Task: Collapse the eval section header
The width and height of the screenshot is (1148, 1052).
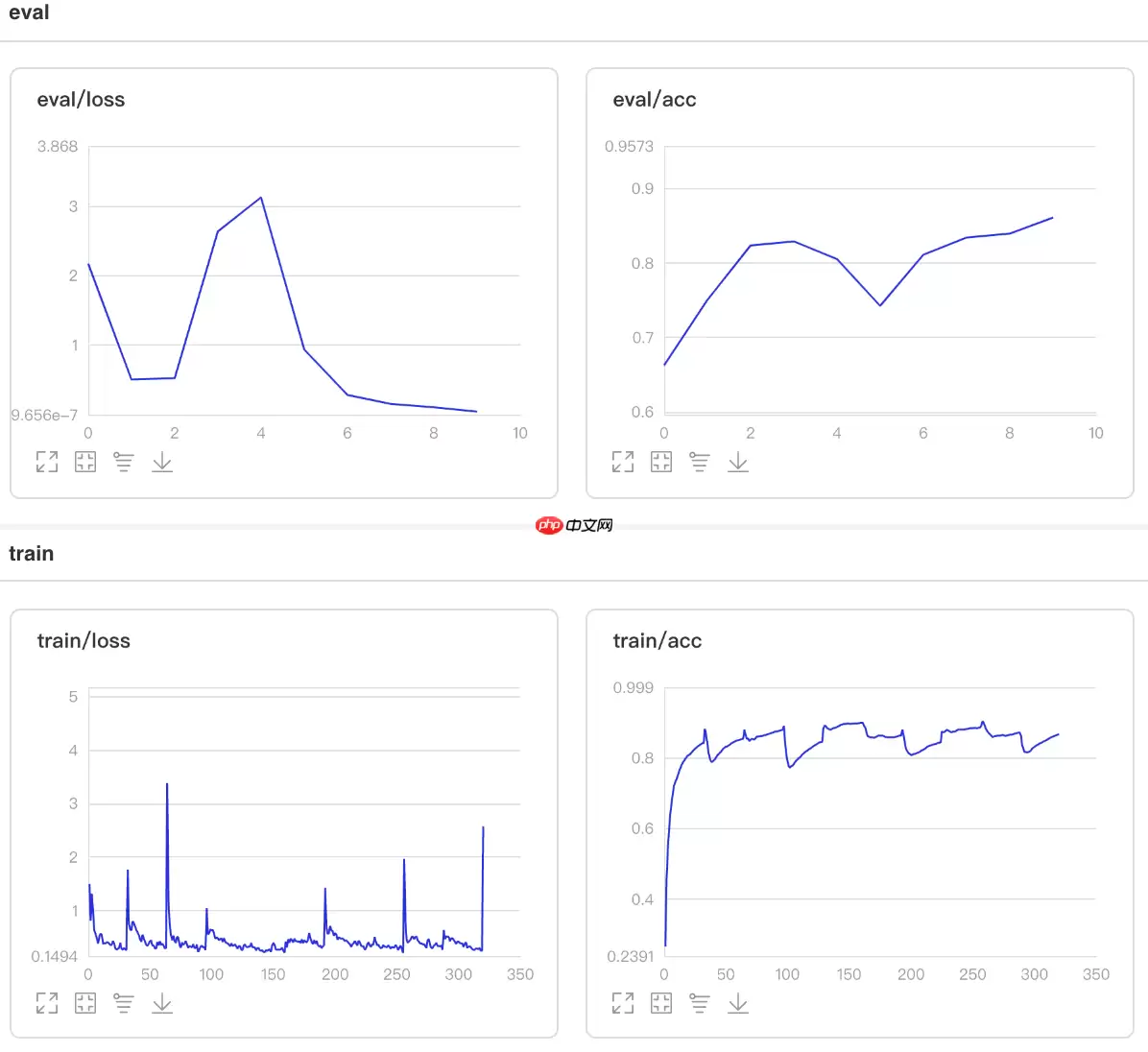Action: click(x=29, y=13)
